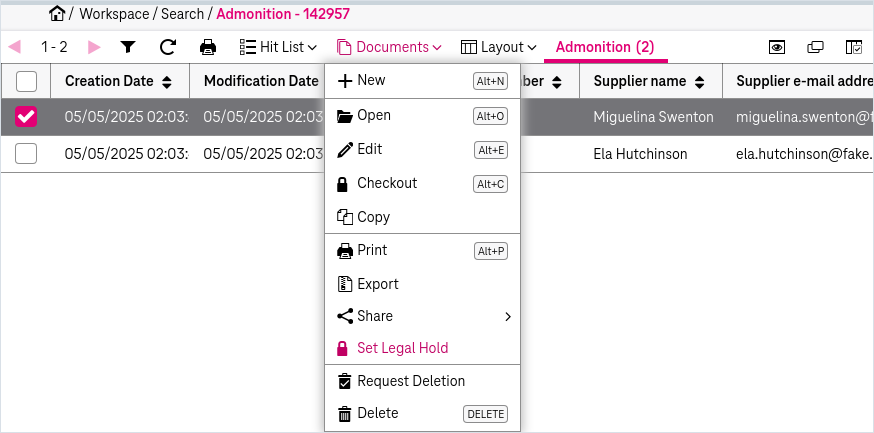Click the column settings checklist icon
The height and width of the screenshot is (433, 874).
(x=854, y=47)
